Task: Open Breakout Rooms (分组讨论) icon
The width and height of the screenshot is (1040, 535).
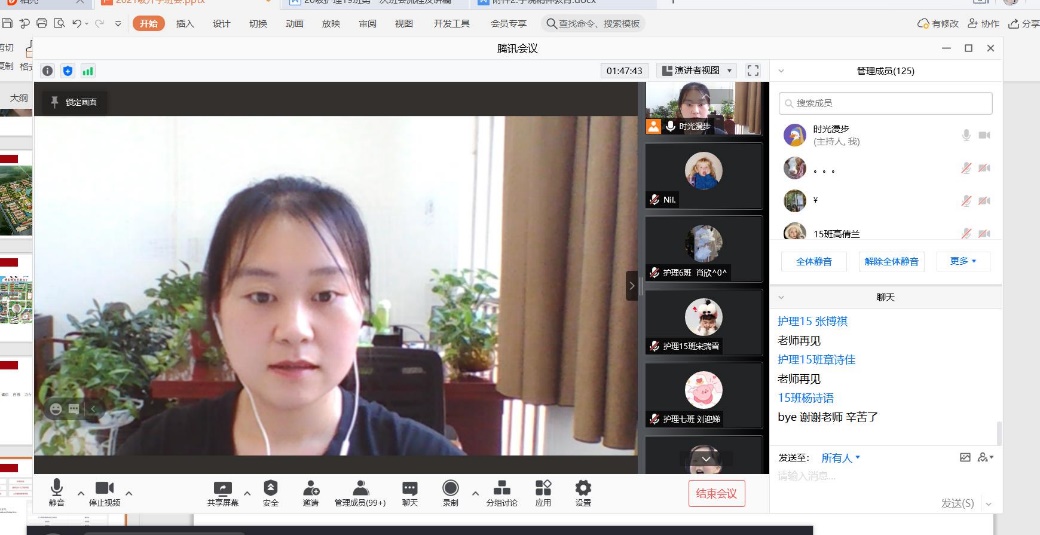Action: pos(502,488)
